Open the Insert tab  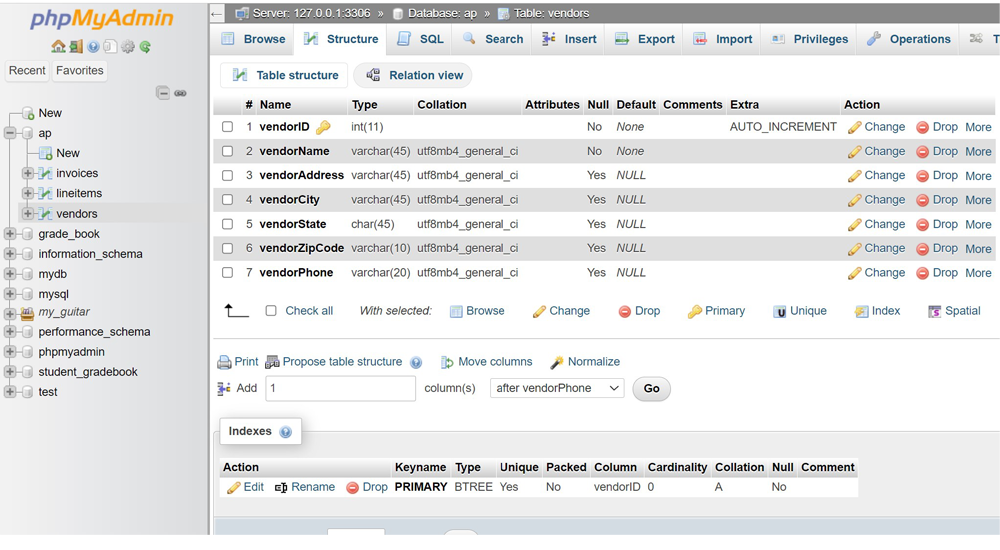[x=569, y=39]
